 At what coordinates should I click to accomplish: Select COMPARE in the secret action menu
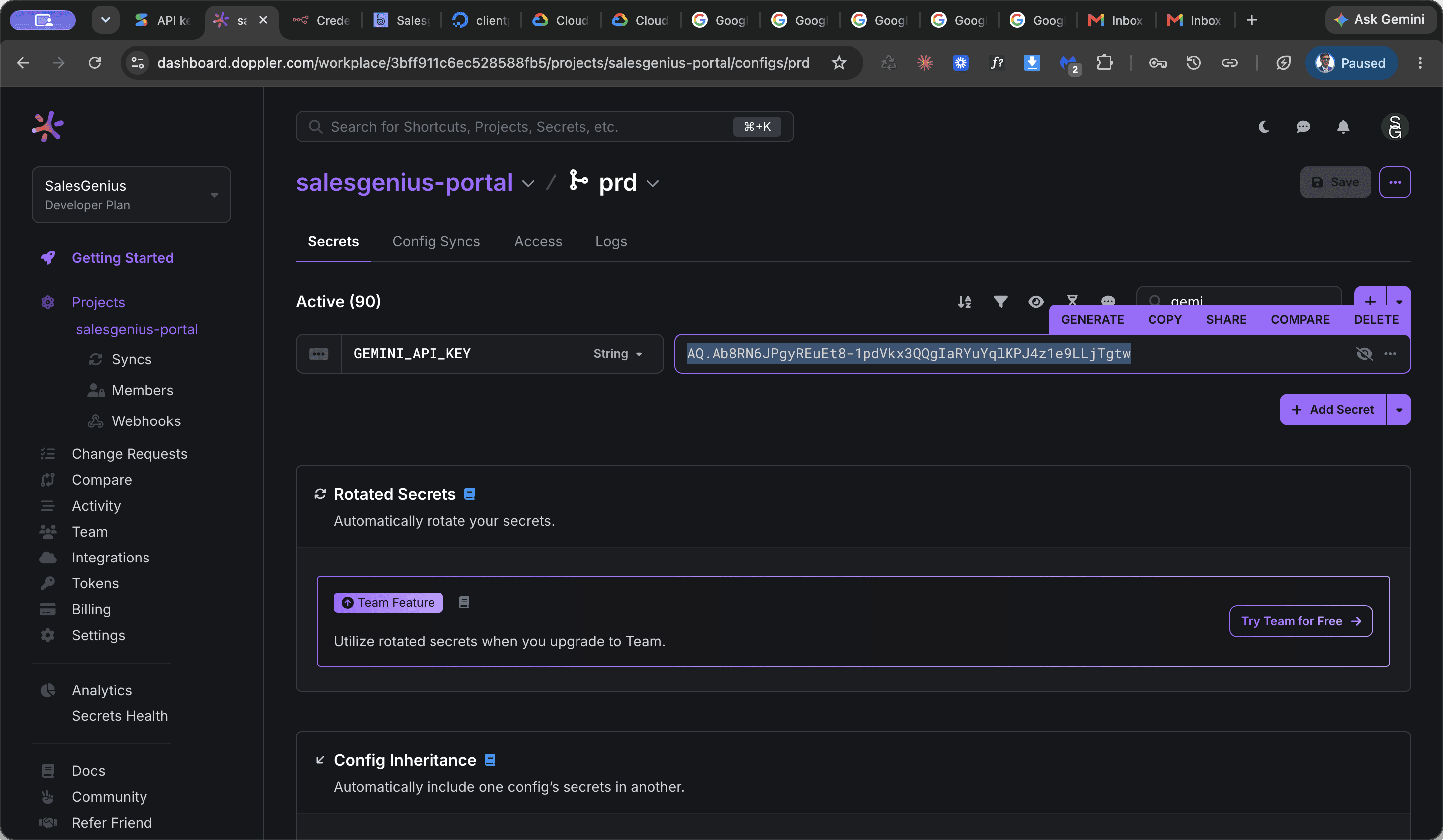click(x=1300, y=319)
